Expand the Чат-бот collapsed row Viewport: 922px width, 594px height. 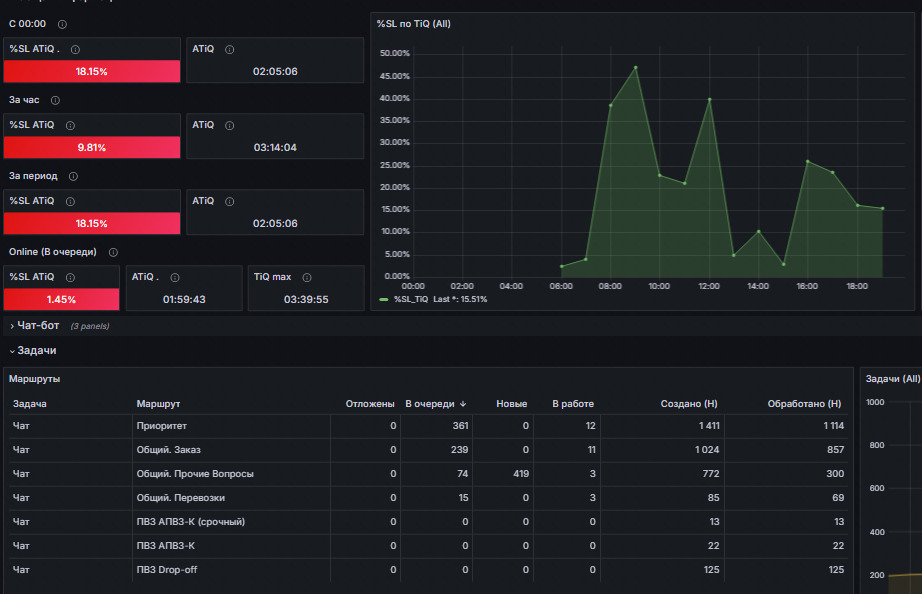click(x=38, y=325)
